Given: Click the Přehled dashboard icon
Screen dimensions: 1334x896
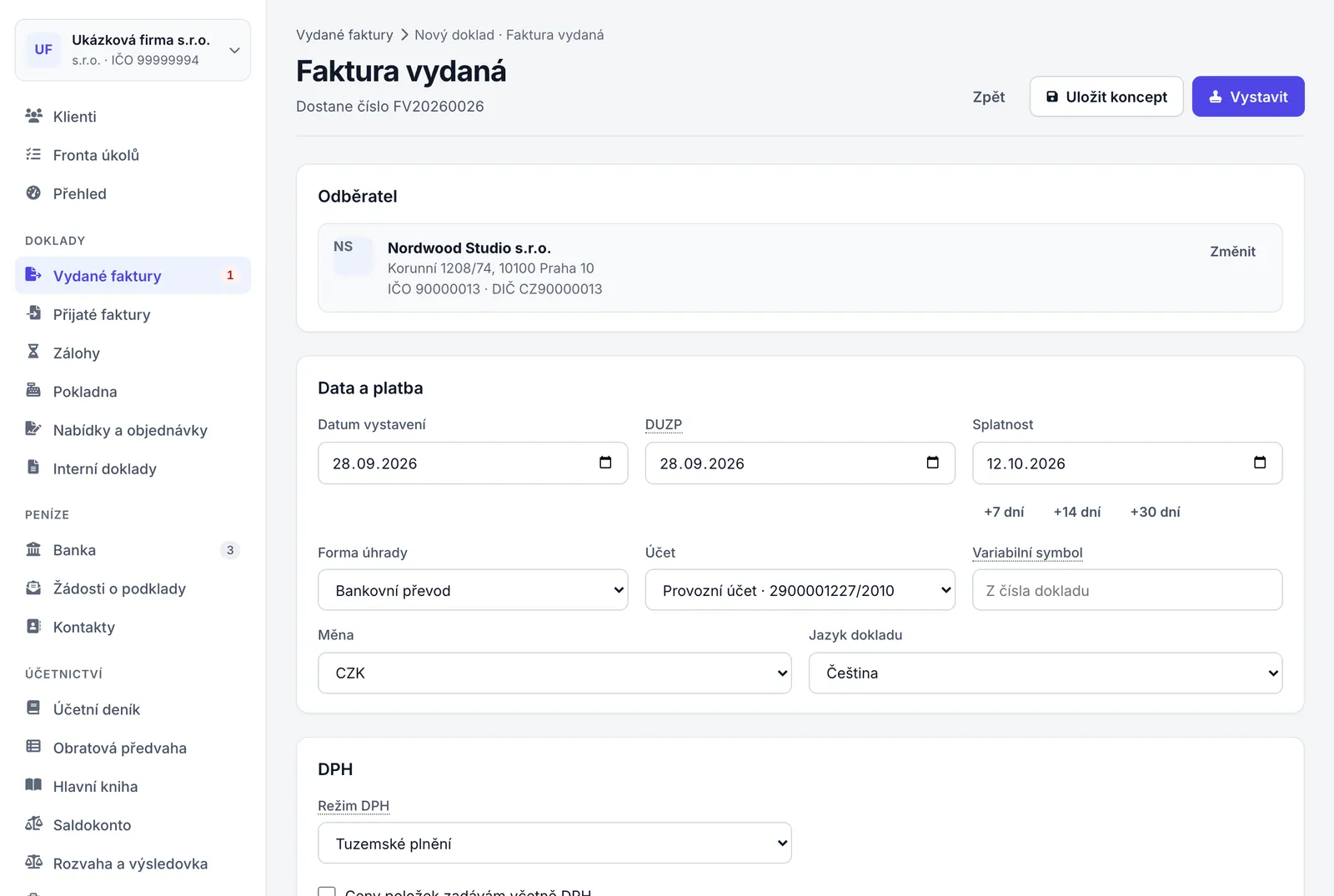Looking at the screenshot, I should [x=33, y=193].
